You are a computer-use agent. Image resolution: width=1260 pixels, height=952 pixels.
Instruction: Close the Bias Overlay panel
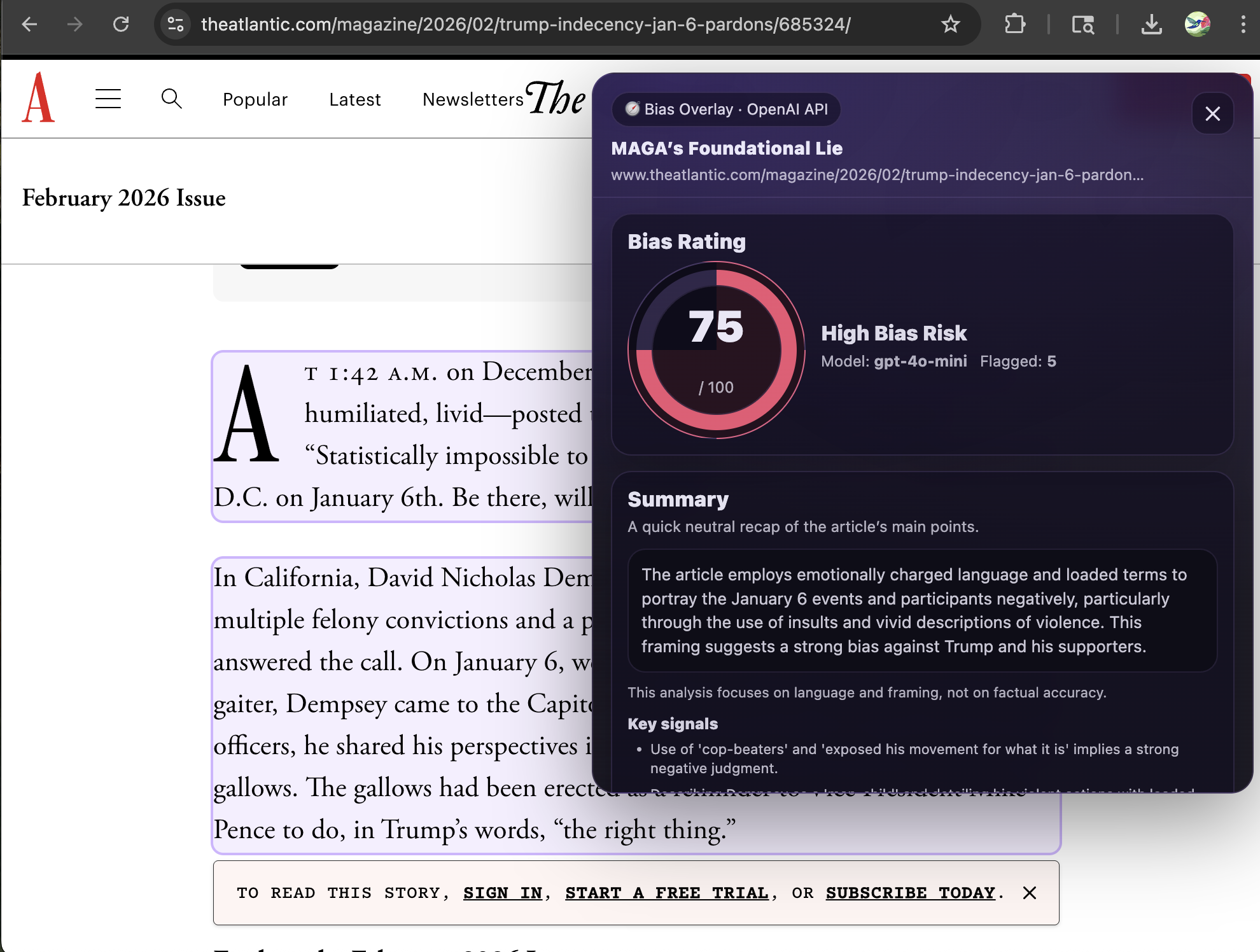pos(1212,113)
